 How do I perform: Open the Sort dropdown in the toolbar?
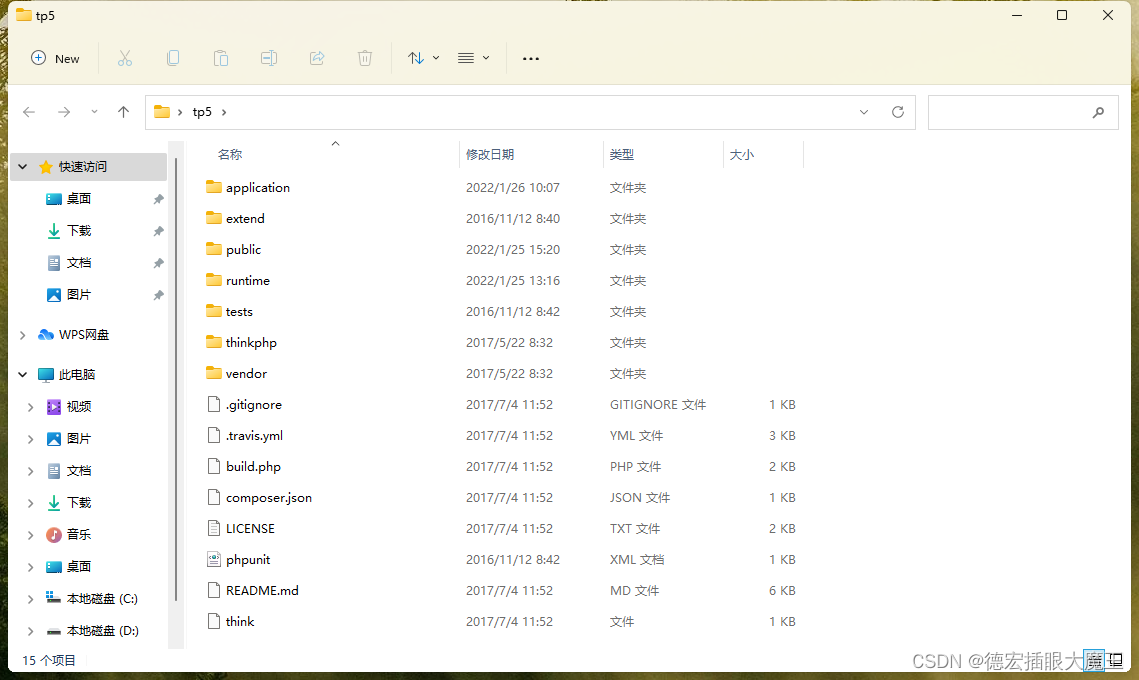[x=422, y=58]
